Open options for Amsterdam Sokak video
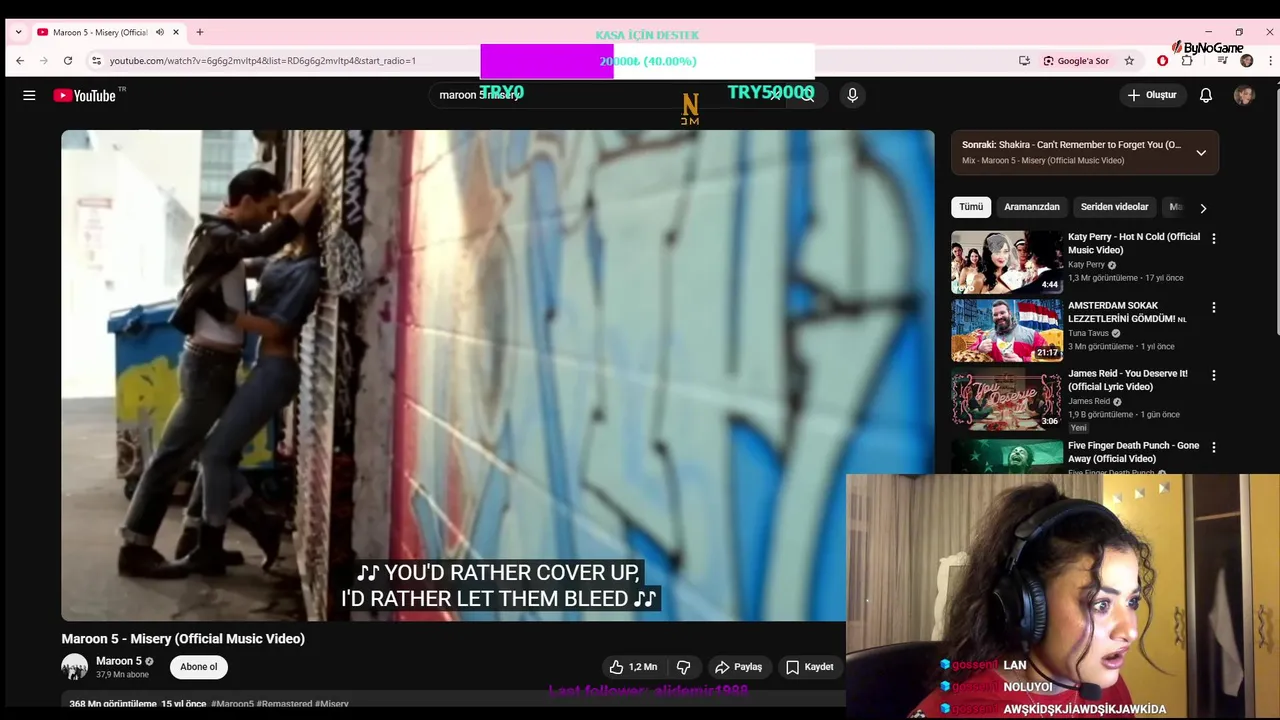The height and width of the screenshot is (720, 1280). click(x=1214, y=307)
